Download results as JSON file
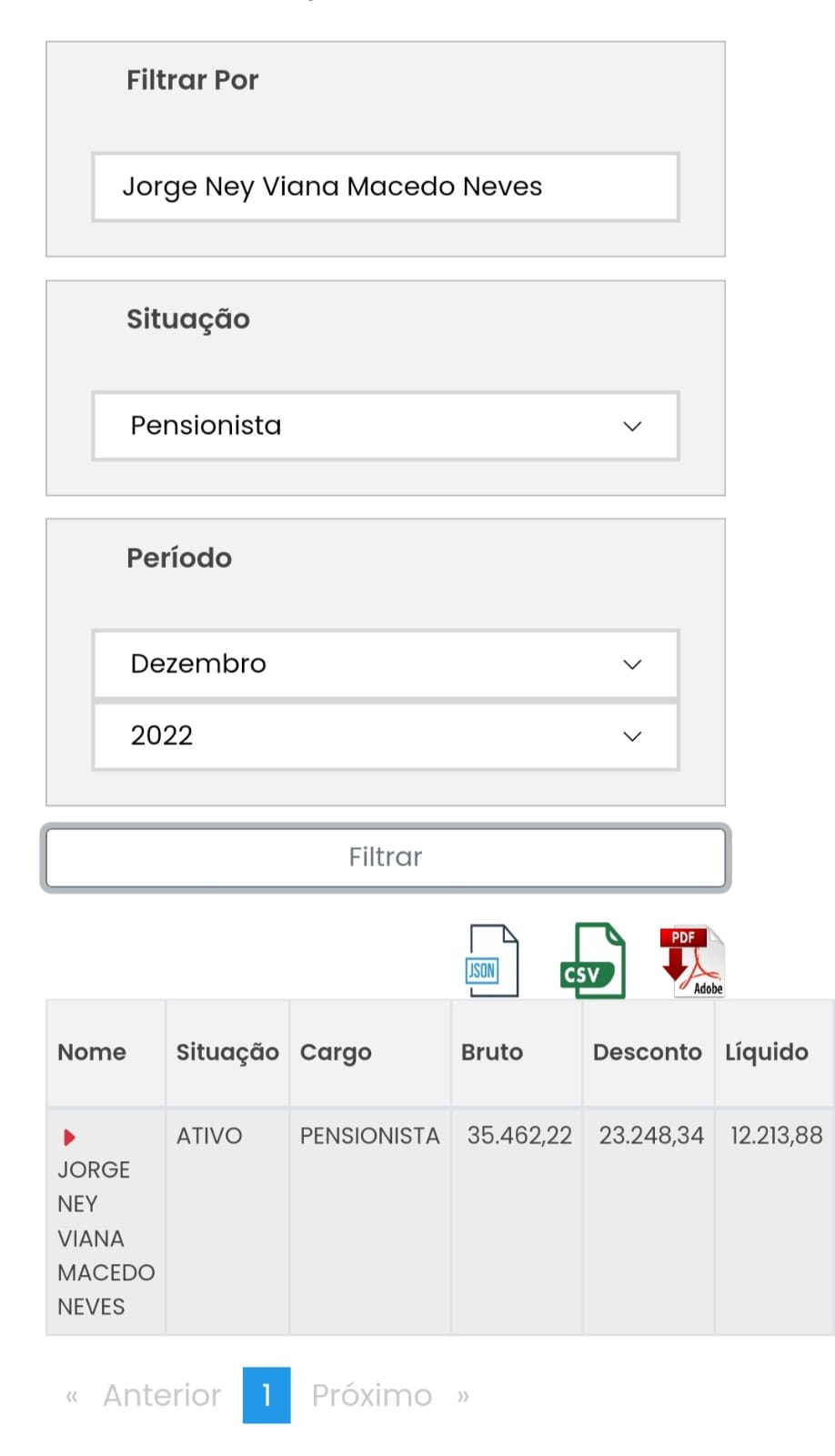This screenshot has width=835, height=1456. 493,961
